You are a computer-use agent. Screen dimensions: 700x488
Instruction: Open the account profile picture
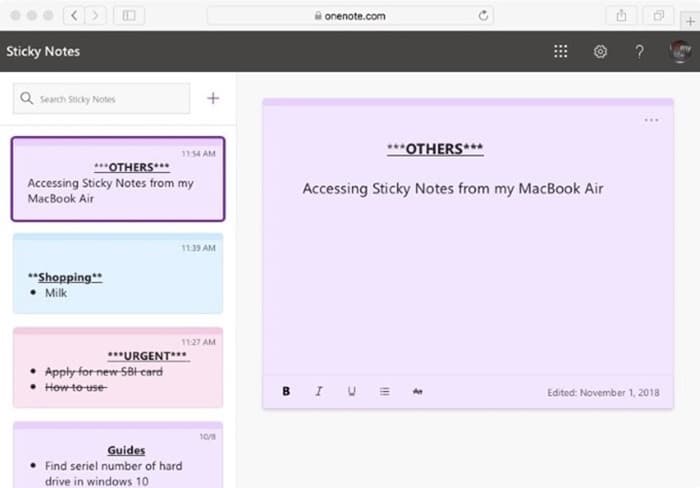click(680, 51)
